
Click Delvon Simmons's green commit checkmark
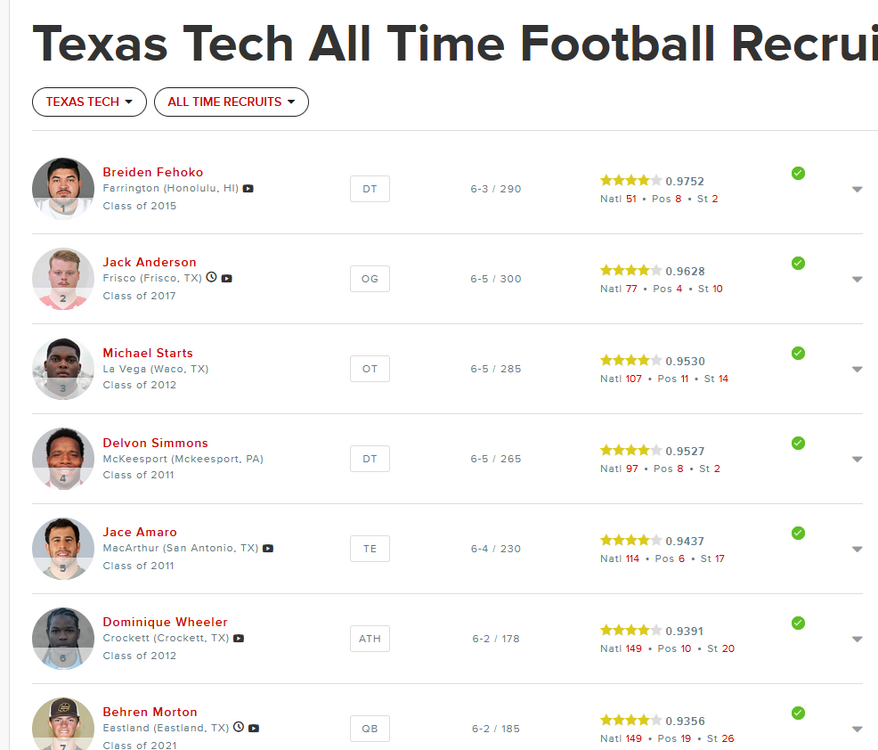tap(798, 443)
